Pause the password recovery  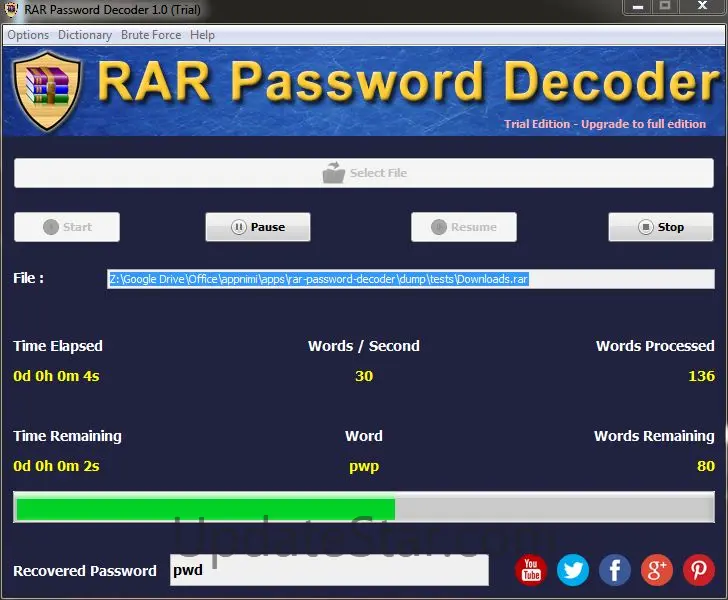coord(258,227)
